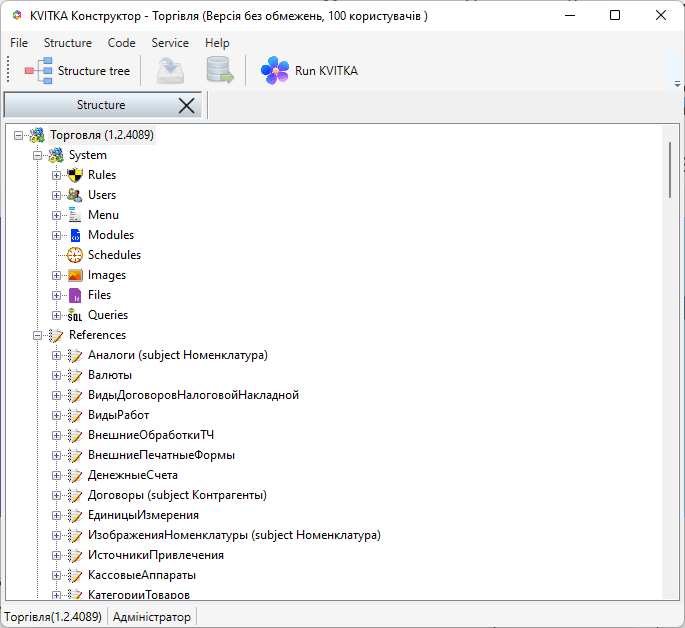Click the Торговля root node icon
The width and height of the screenshot is (685, 628).
[37, 135]
